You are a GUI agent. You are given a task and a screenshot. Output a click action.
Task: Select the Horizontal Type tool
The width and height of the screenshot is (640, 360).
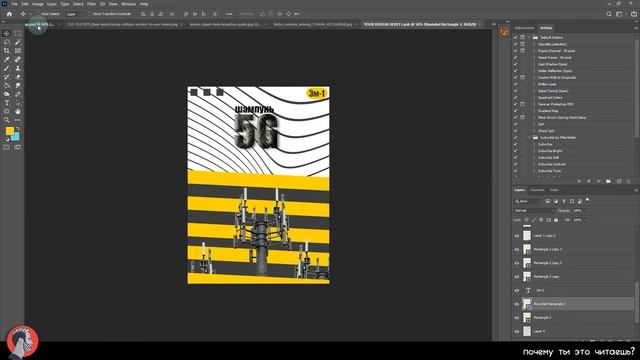click(7, 103)
